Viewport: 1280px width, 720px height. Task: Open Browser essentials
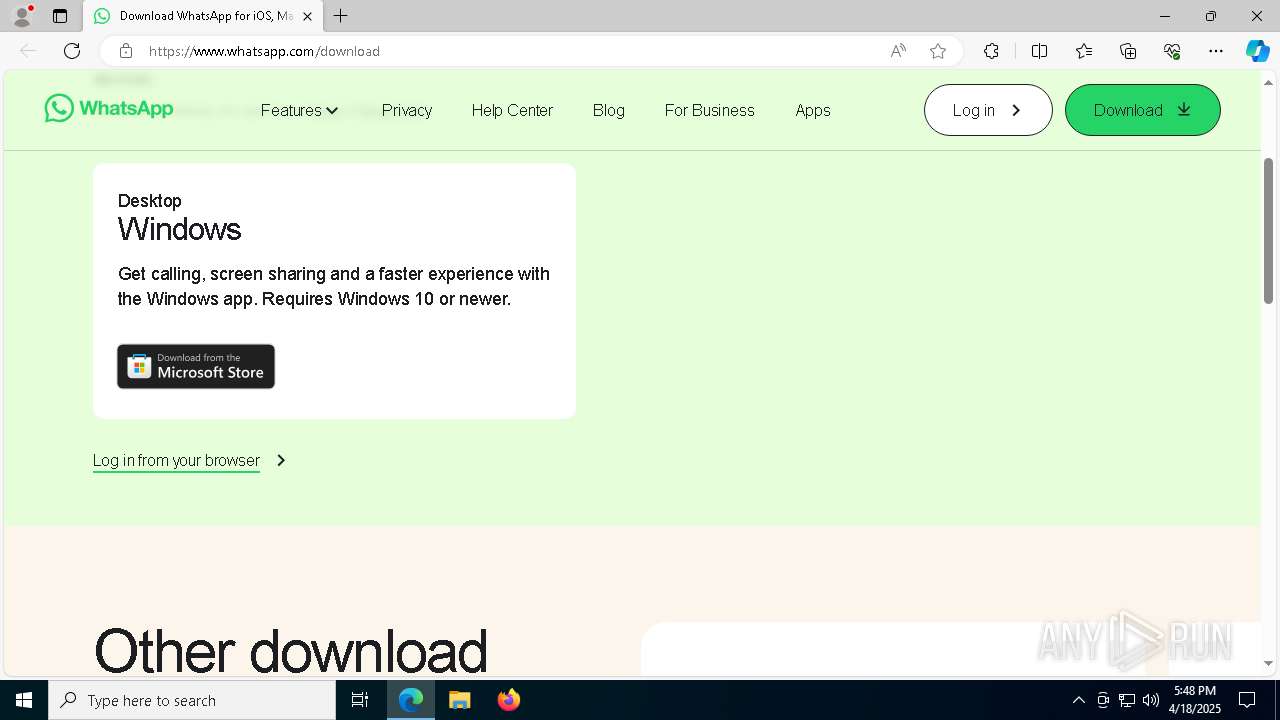[1172, 51]
